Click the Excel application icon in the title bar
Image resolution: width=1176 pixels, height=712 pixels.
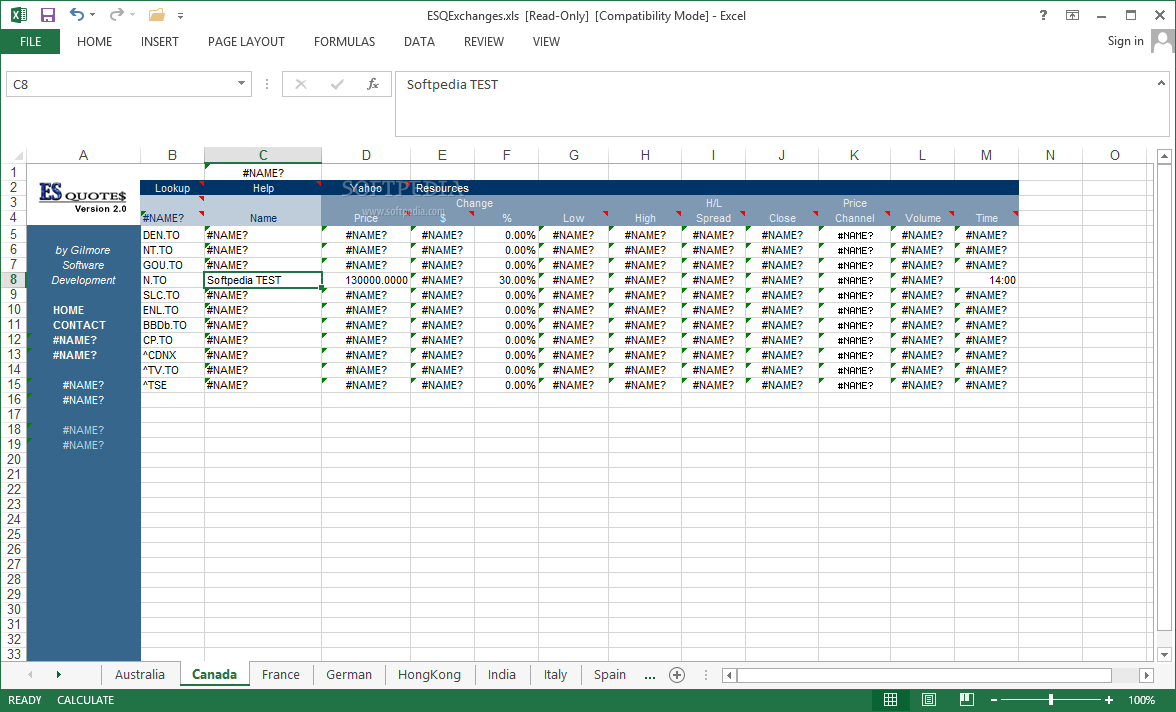(19, 14)
